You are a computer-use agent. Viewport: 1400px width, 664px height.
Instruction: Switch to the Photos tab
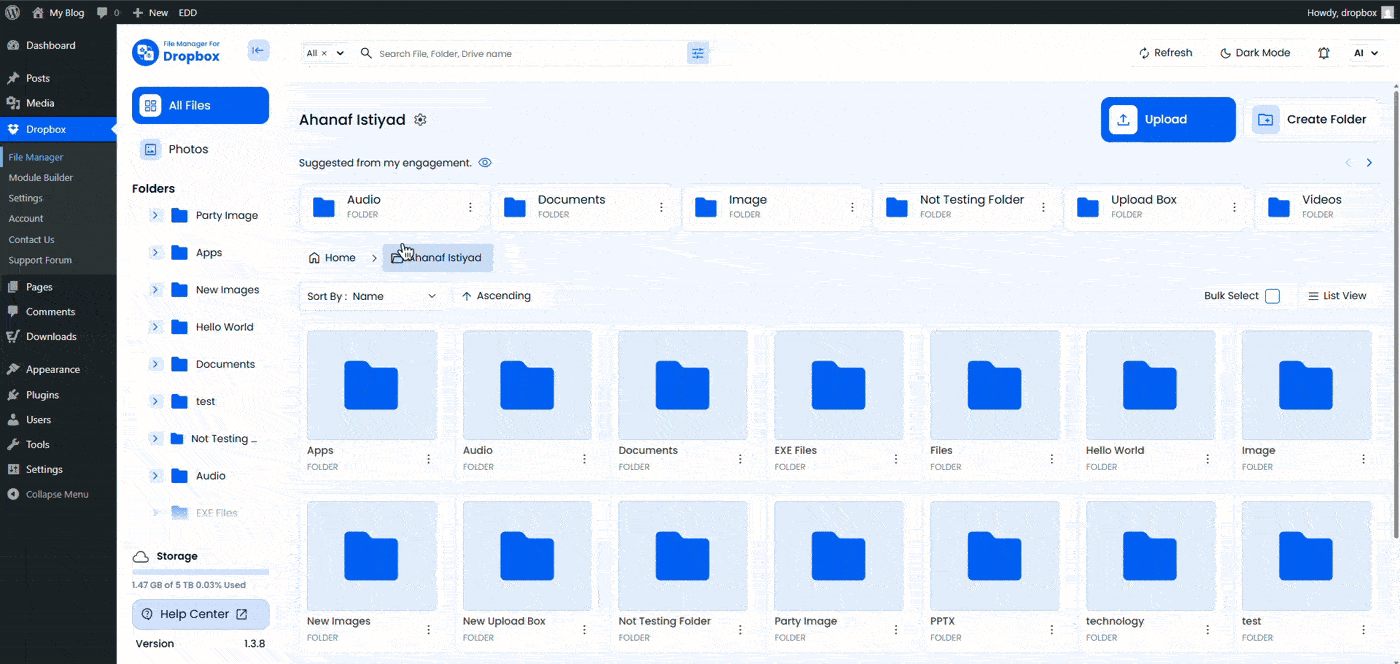pyautogui.click(x=188, y=148)
